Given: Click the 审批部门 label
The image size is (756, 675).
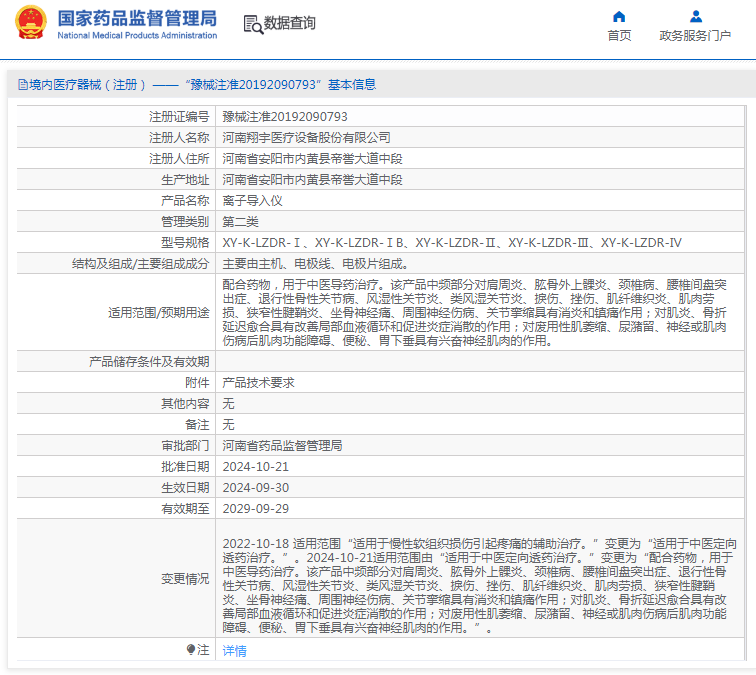Looking at the screenshot, I should [x=185, y=446].
